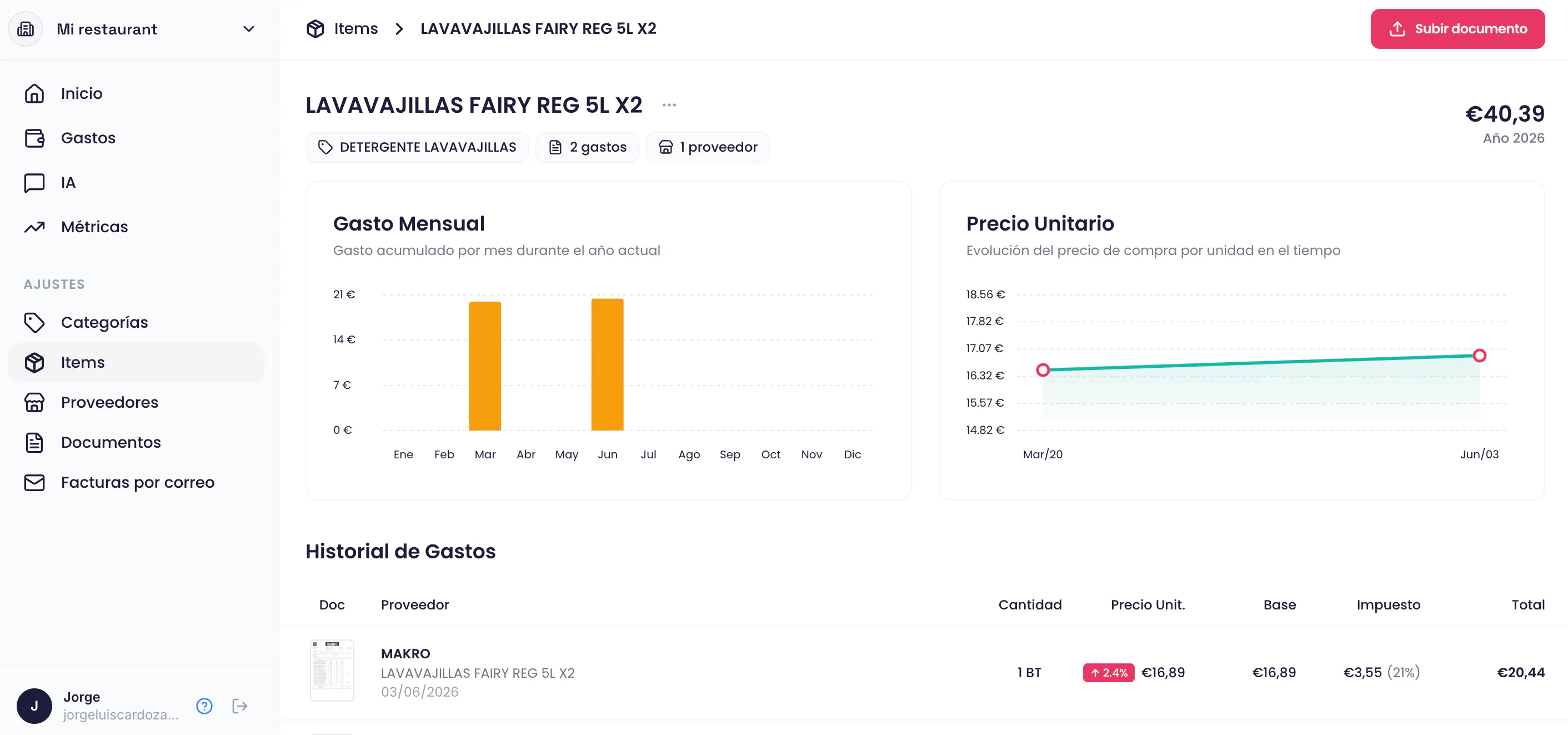Screen dimensions: 1568x735
Task: Click the €20,44 total cell
Action: pos(1521,672)
